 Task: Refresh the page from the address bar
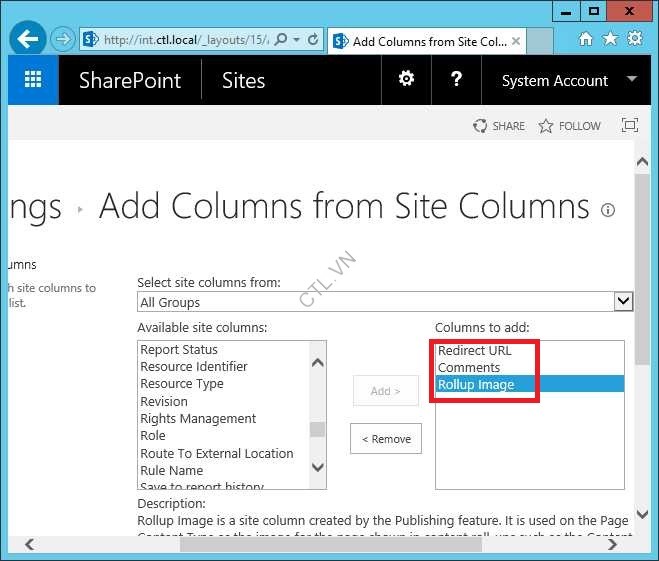pyautogui.click(x=313, y=40)
